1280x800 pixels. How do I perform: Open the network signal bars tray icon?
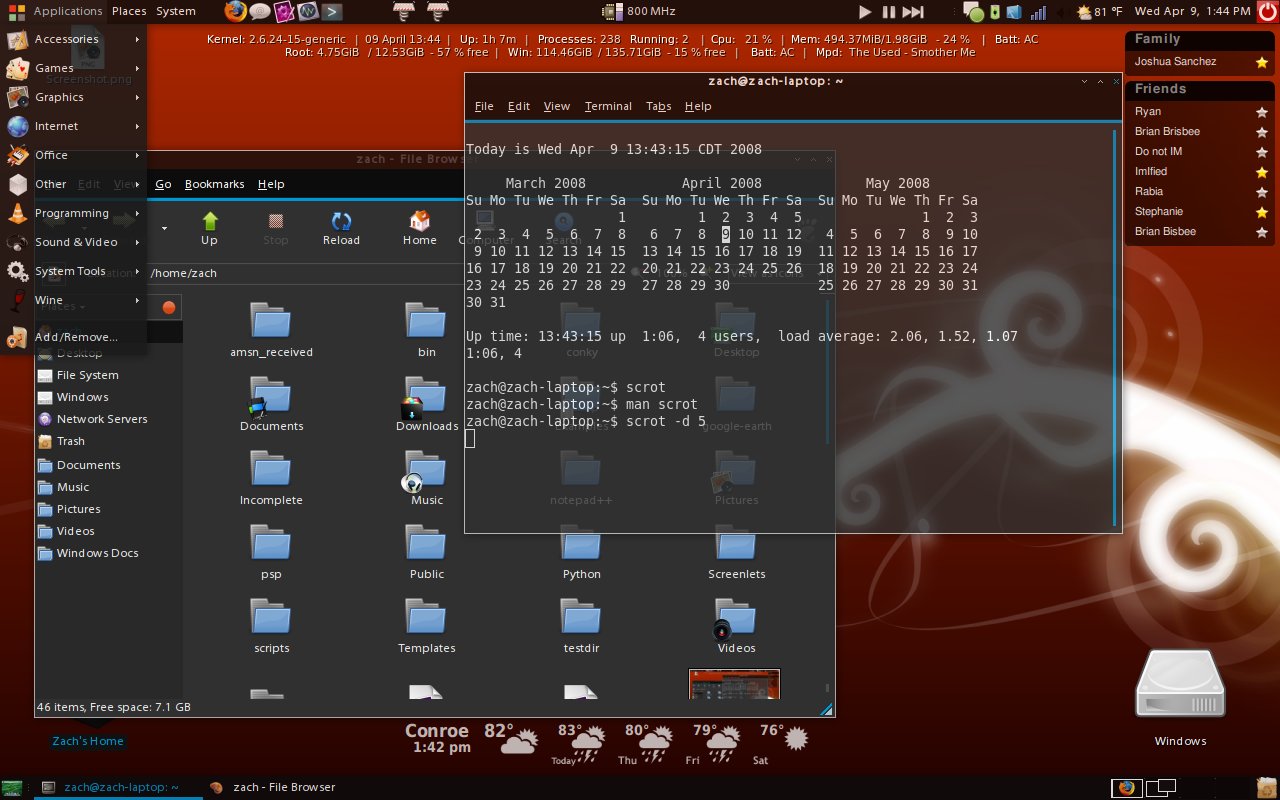pyautogui.click(x=1038, y=12)
